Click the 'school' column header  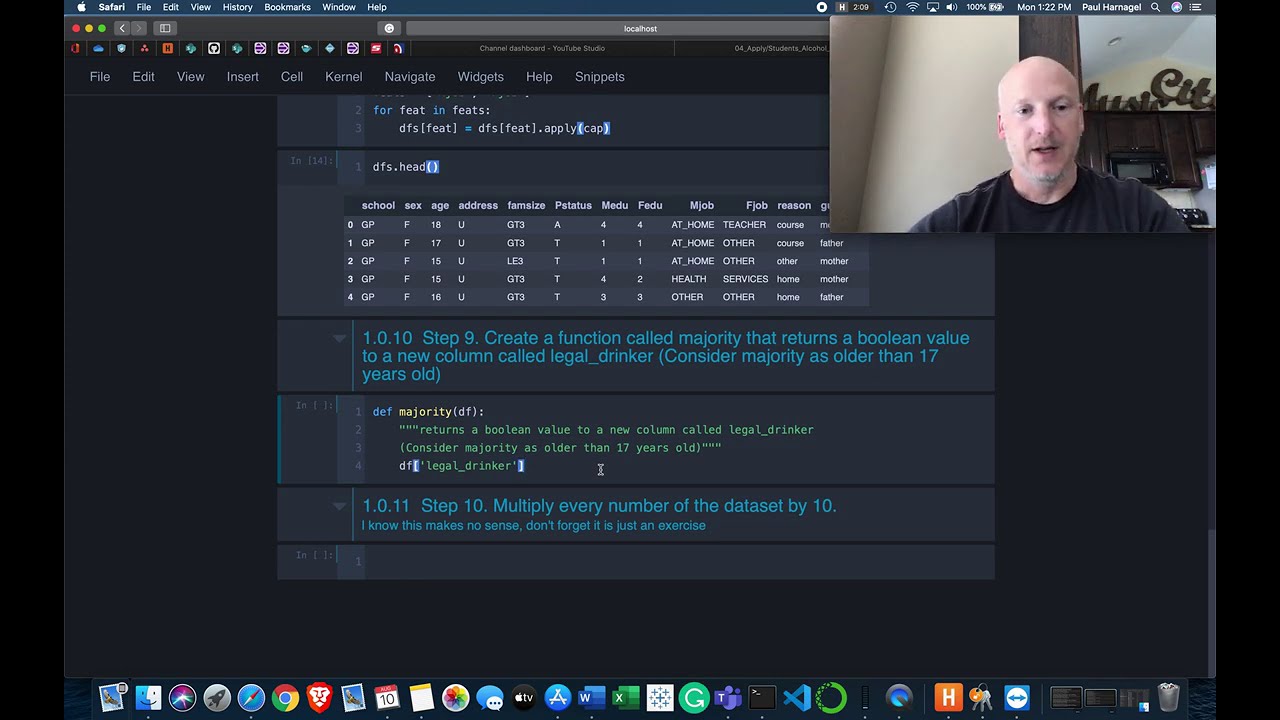[378, 206]
